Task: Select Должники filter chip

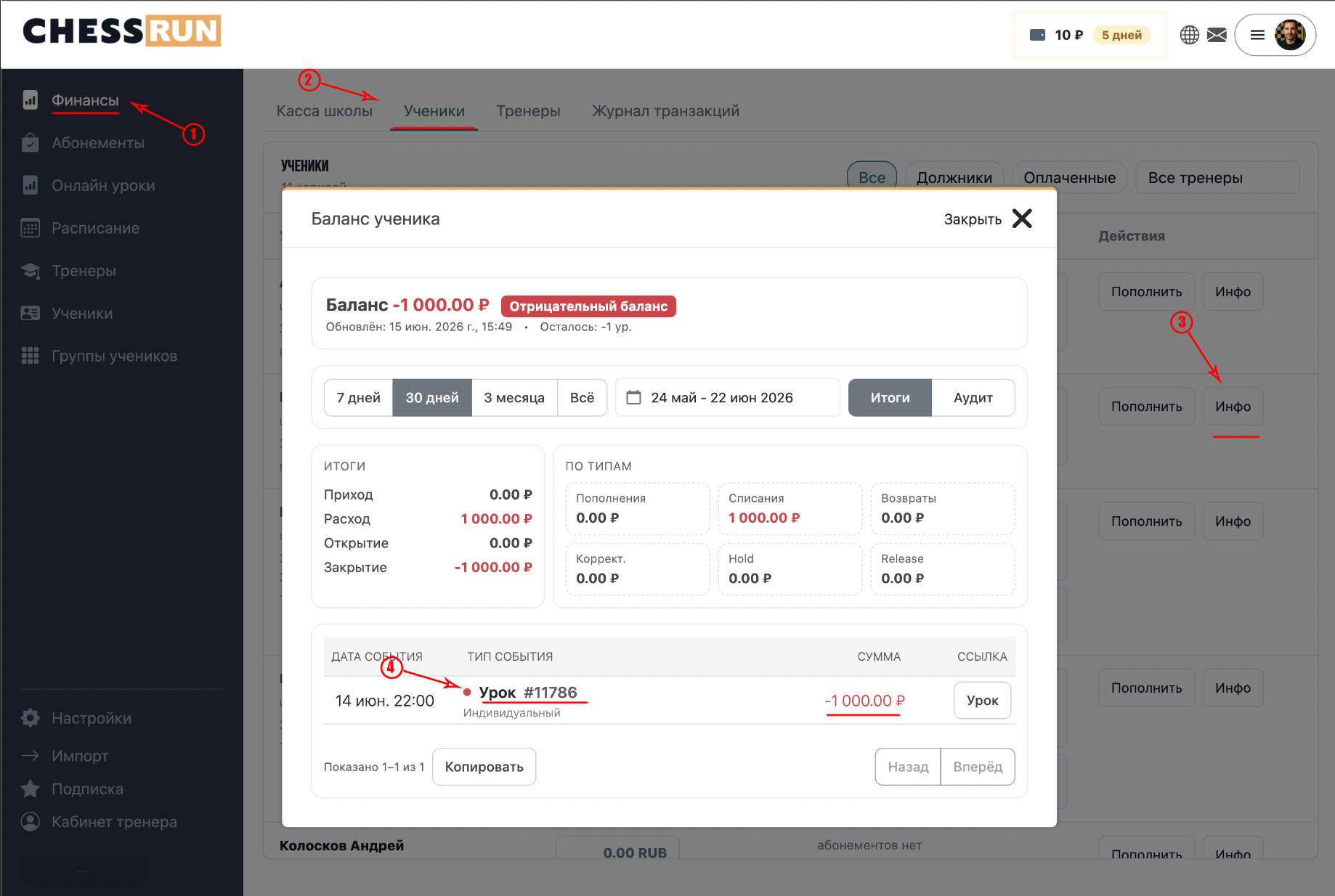Action: (x=954, y=177)
